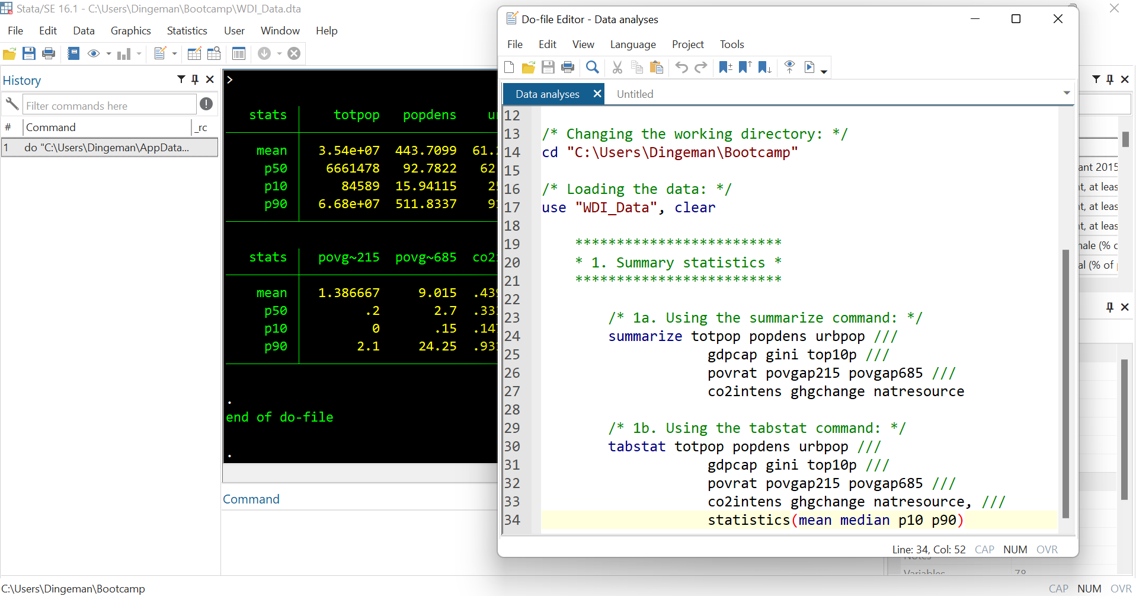Execute the do-file using the Do icon
This screenshot has width=1136, height=596.
[x=810, y=67]
